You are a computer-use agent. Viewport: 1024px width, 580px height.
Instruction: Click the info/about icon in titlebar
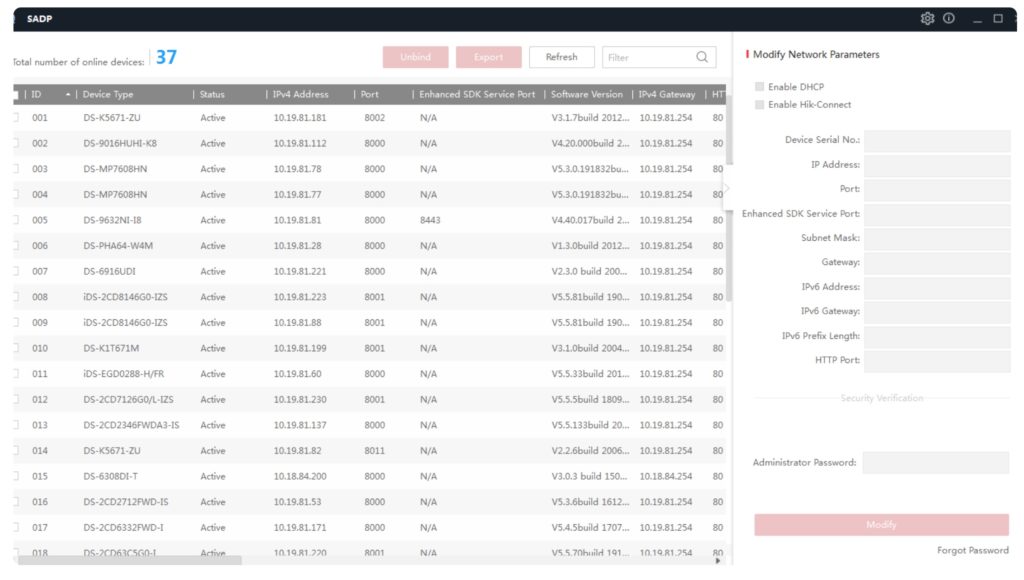coord(948,18)
